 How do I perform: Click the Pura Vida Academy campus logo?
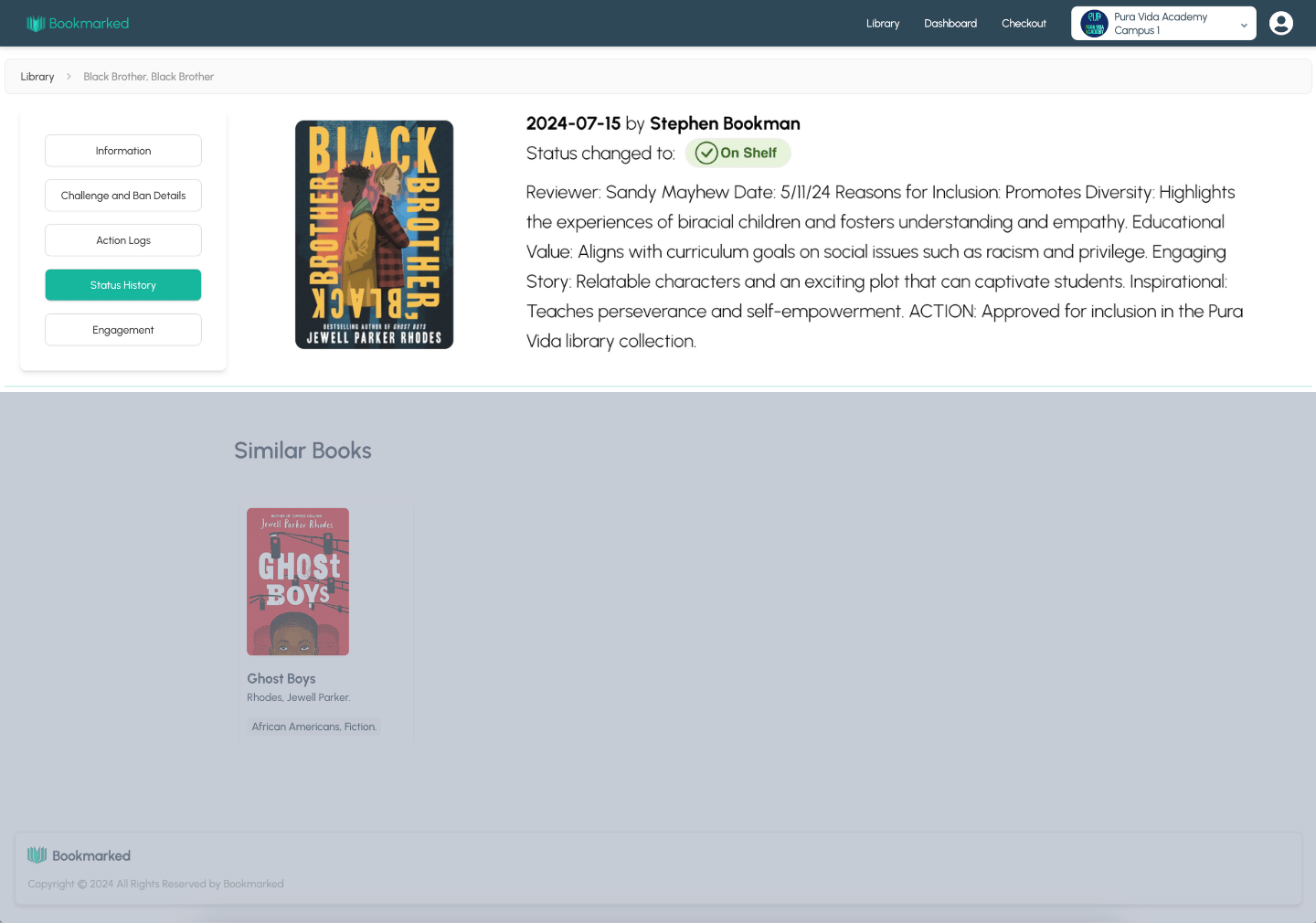(1094, 24)
